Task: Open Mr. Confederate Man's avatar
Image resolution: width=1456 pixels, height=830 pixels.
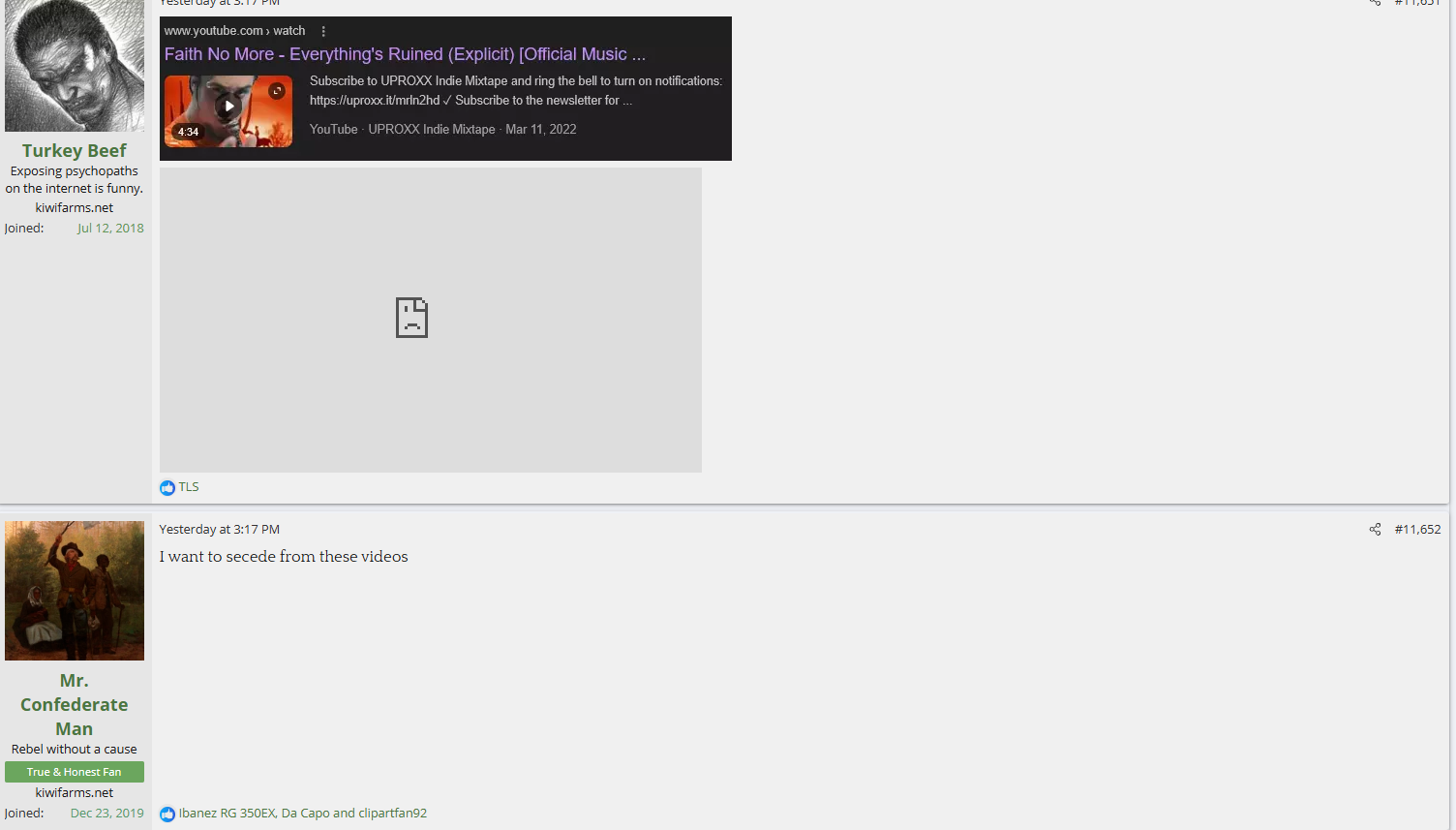Action: (x=75, y=591)
